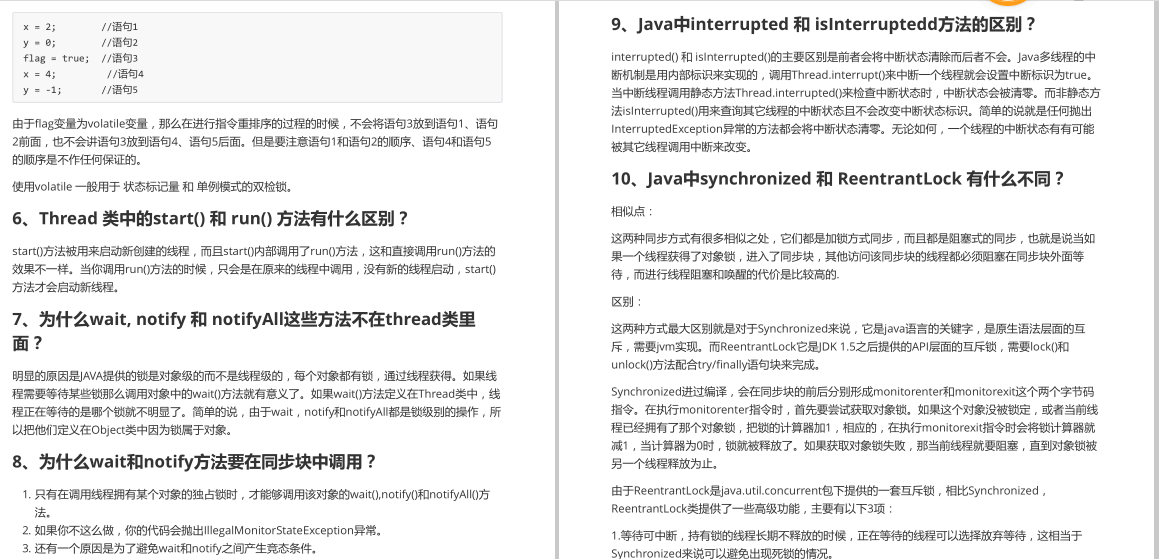Click heading '6、Thread 类中的start() 和 run()'
The height and width of the screenshot is (559, 1159).
coord(210,219)
